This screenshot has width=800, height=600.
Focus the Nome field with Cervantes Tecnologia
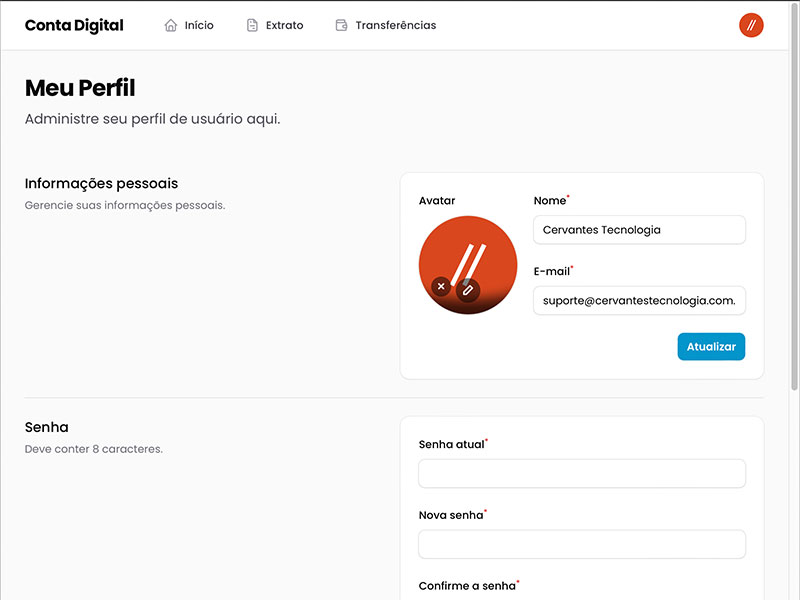639,229
